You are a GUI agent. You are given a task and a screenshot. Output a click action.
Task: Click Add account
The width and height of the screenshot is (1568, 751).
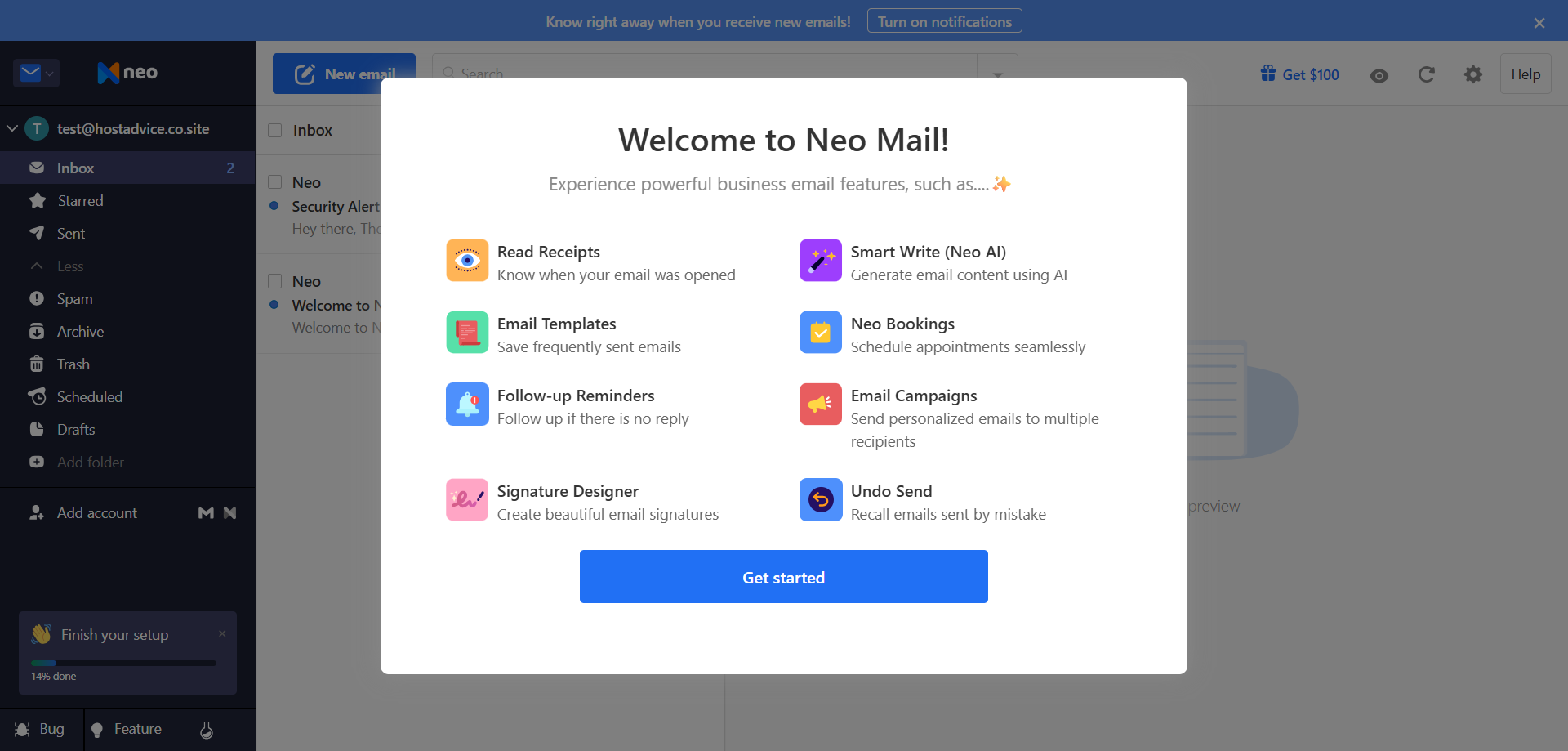83,512
